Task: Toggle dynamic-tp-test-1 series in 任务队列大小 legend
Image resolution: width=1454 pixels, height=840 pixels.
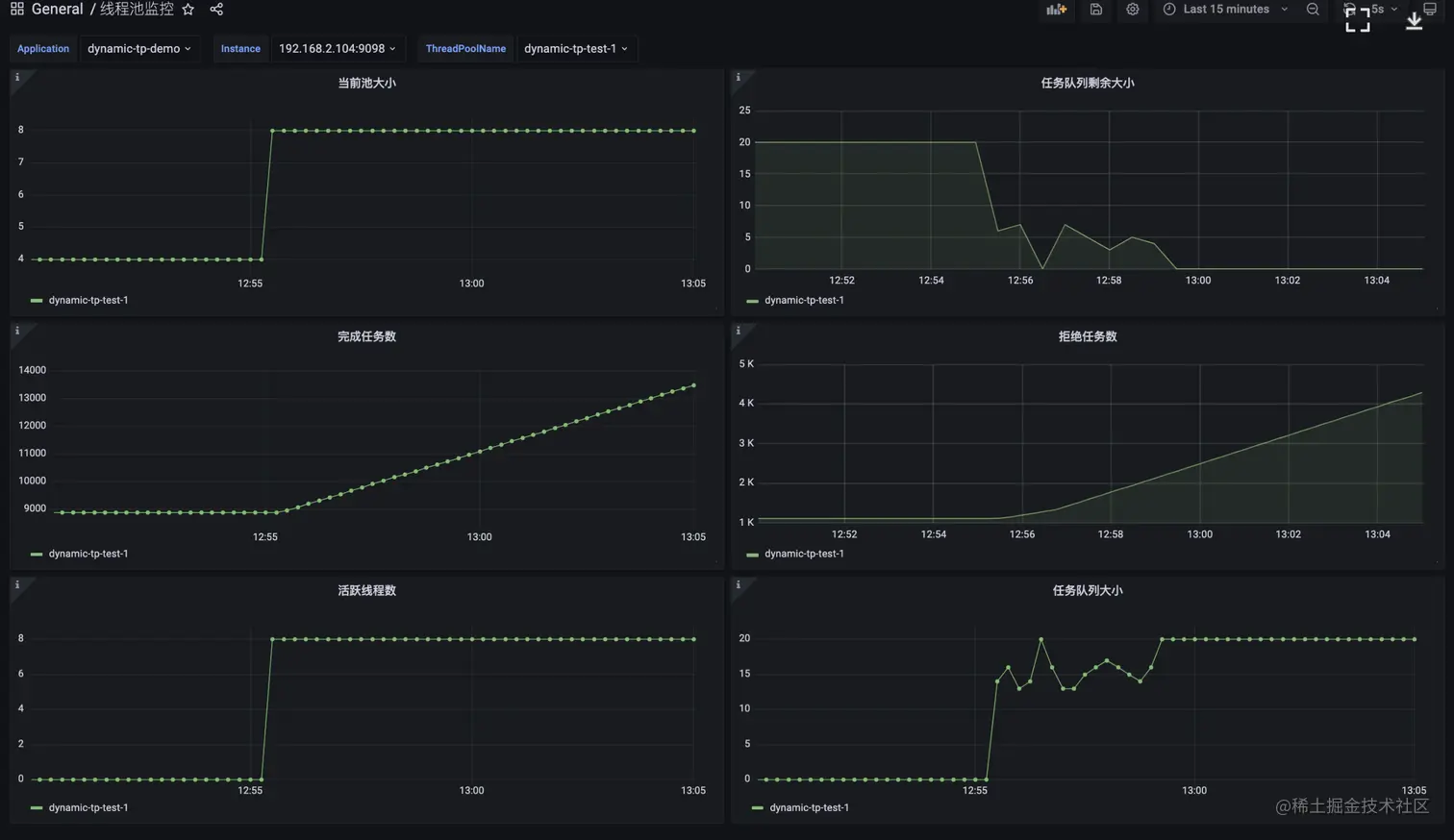Action: click(810, 807)
